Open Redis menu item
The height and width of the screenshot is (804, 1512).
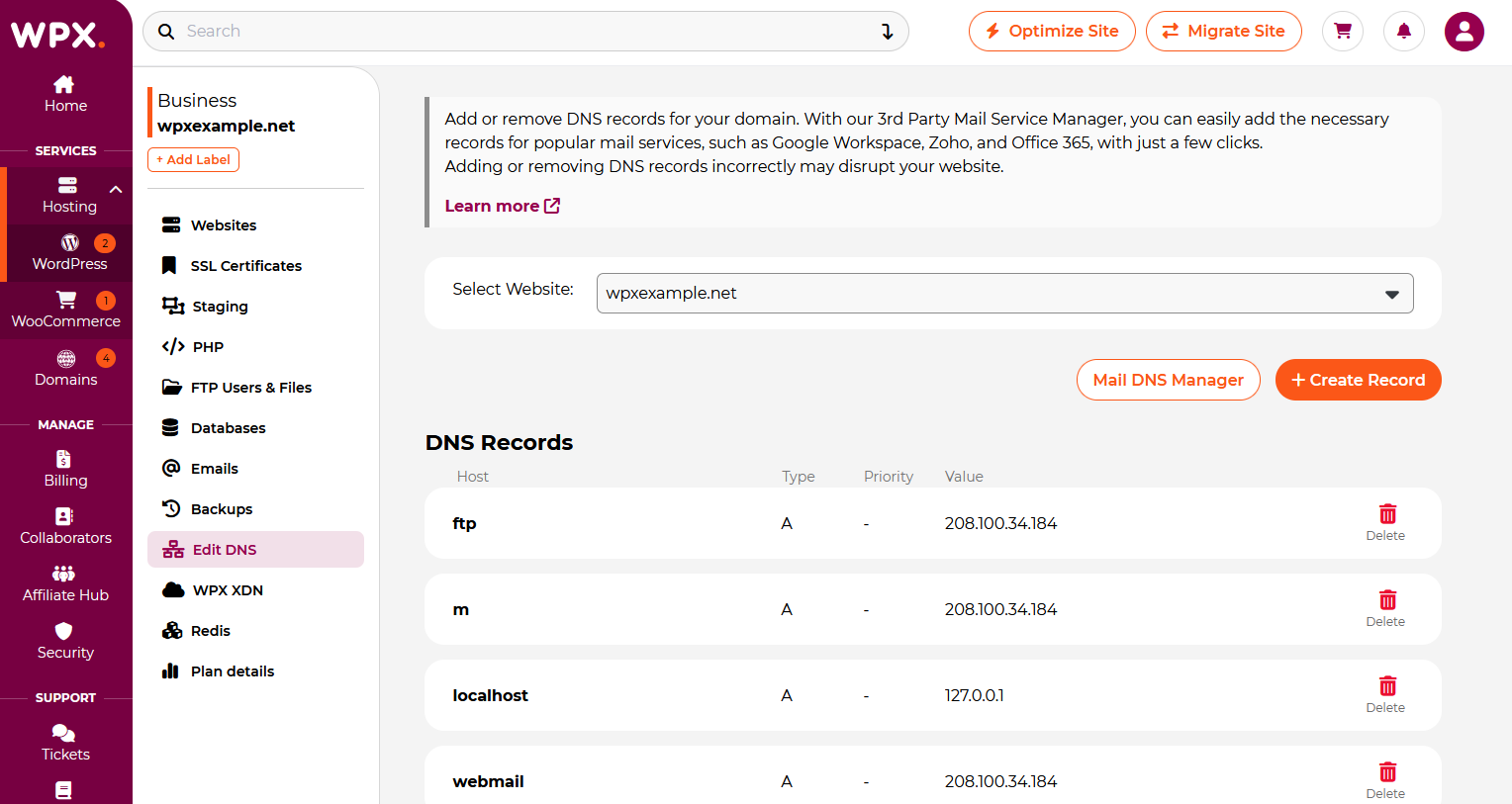(x=255, y=631)
